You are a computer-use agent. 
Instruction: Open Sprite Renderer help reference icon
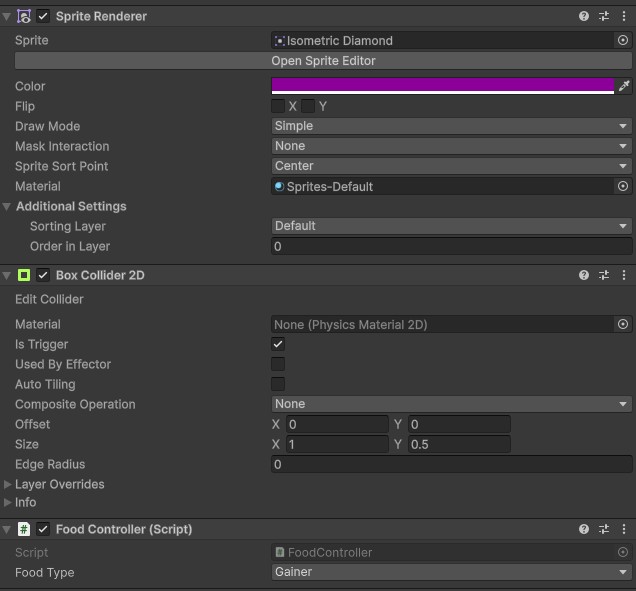coord(584,17)
